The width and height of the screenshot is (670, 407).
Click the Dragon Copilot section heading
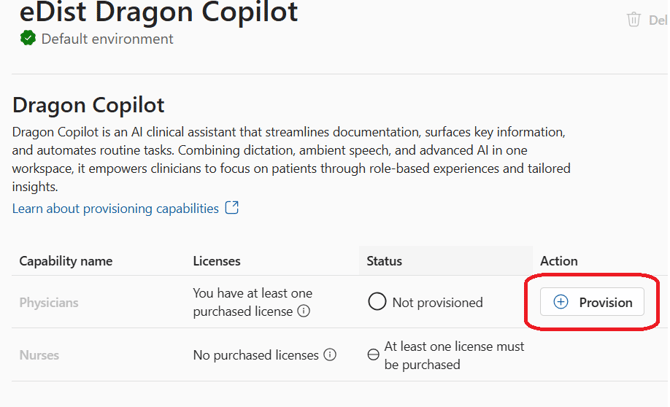[x=88, y=105]
